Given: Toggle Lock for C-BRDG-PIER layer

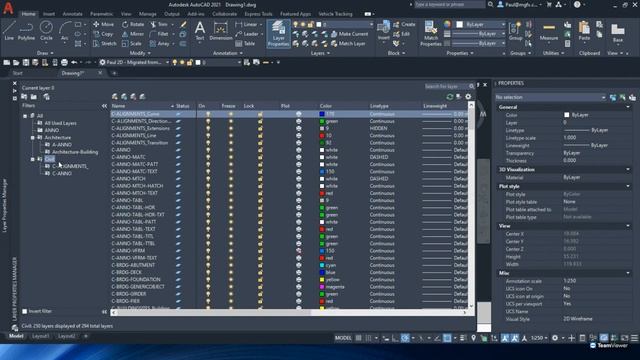Looking at the screenshot, I should (260, 301).
